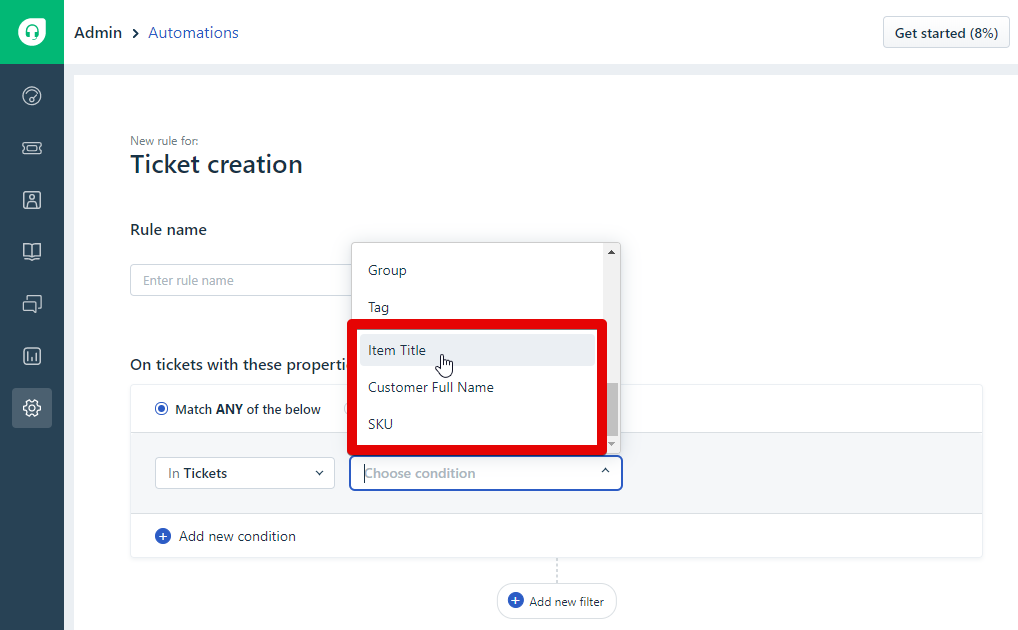The image size is (1018, 630).
Task: Click the Add new filter button
Action: point(556,601)
